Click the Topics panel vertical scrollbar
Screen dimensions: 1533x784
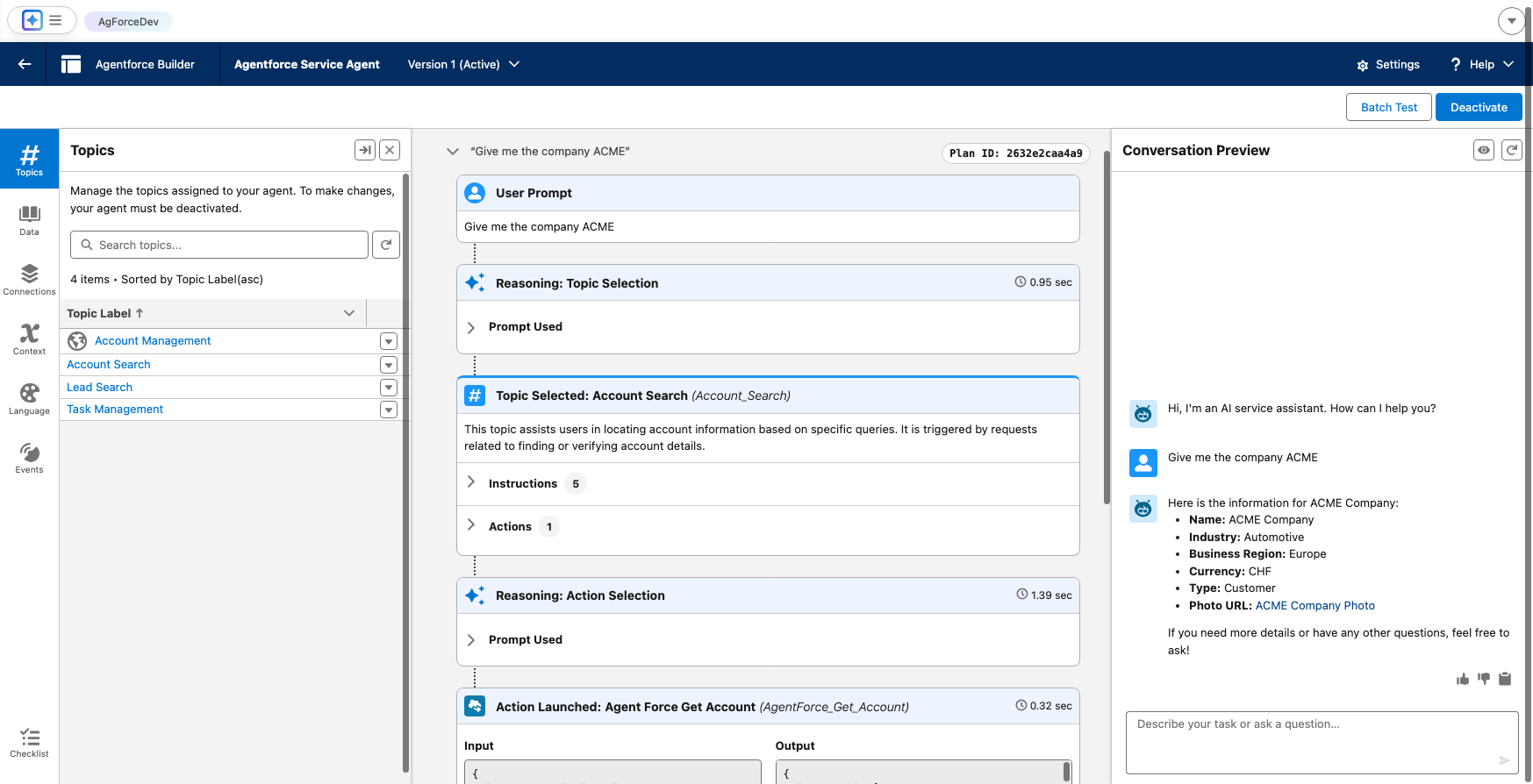[405, 472]
